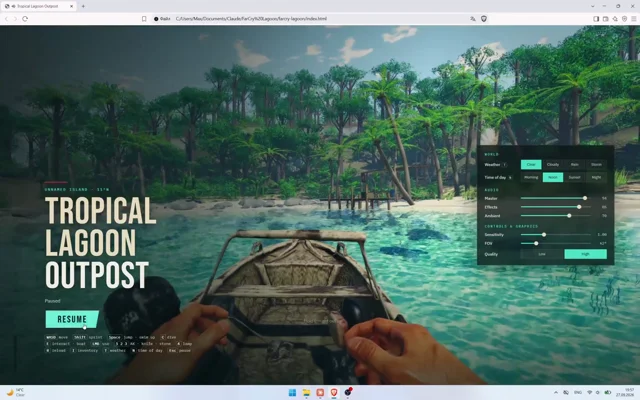The width and height of the screenshot is (640, 400).
Task: Click the FOV slider handle
Action: 536,243
